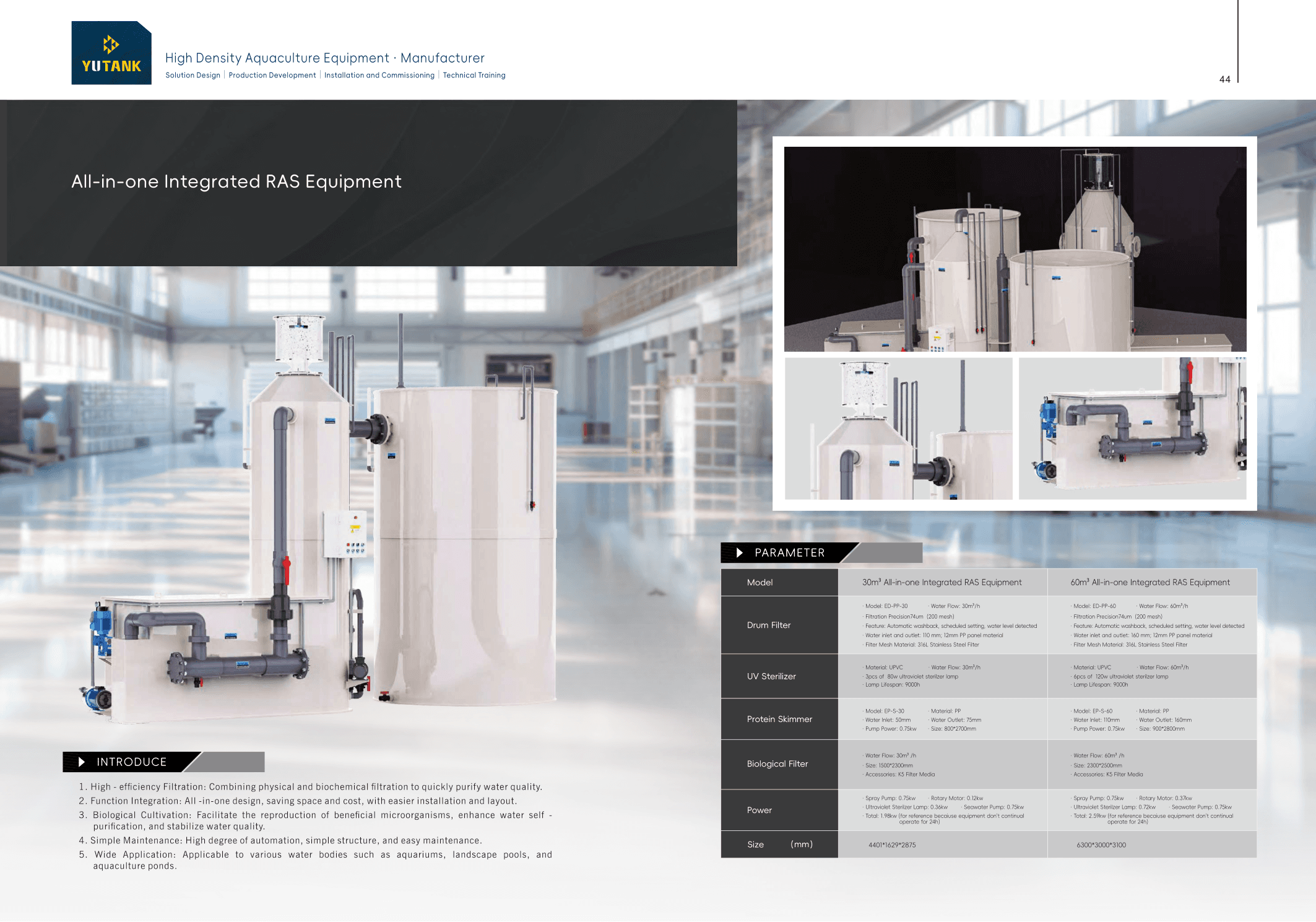
Task: Click 'Installation and Commissioning' in the header
Action: [379, 76]
